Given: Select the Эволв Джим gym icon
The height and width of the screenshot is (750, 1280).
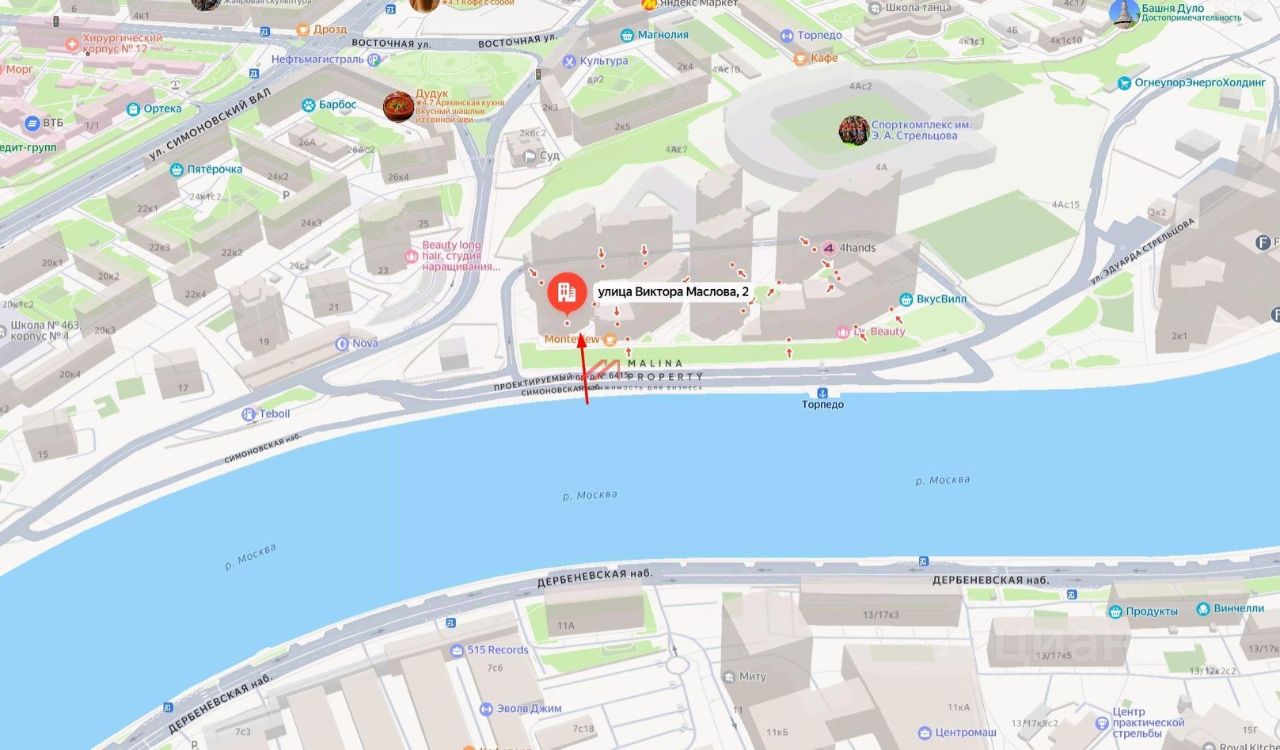Looking at the screenshot, I should (x=487, y=708).
